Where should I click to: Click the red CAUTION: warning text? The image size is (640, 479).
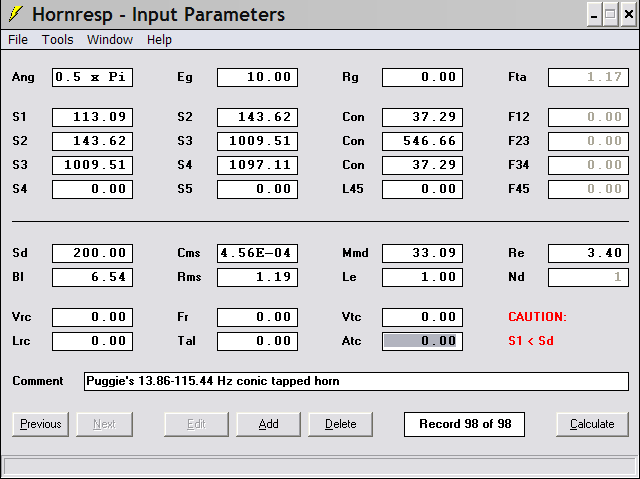[537, 317]
